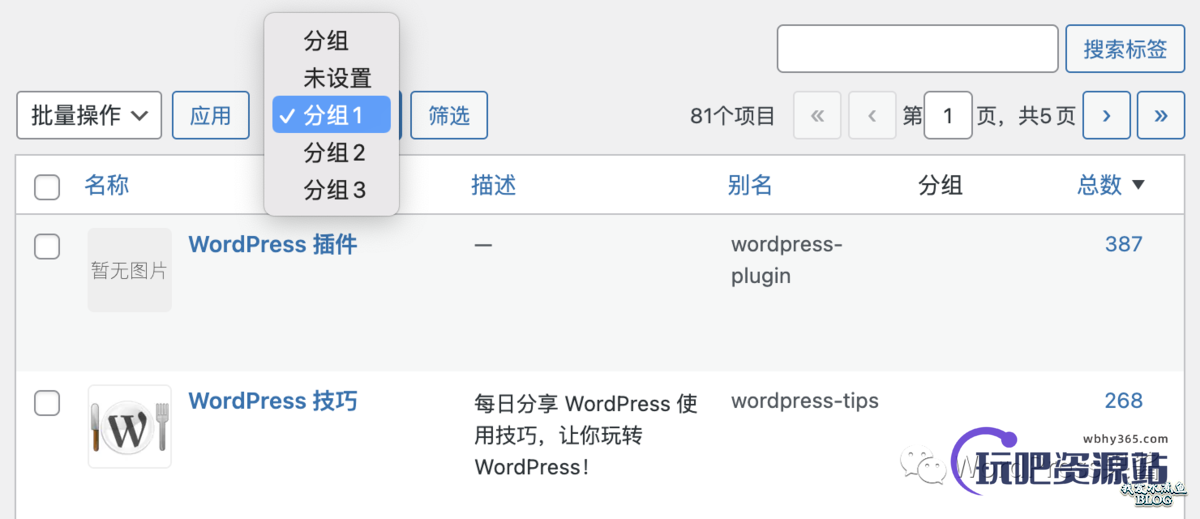This screenshot has height=519, width=1200.
Task: Click the 搜索标签 search tags button
Action: click(1125, 49)
